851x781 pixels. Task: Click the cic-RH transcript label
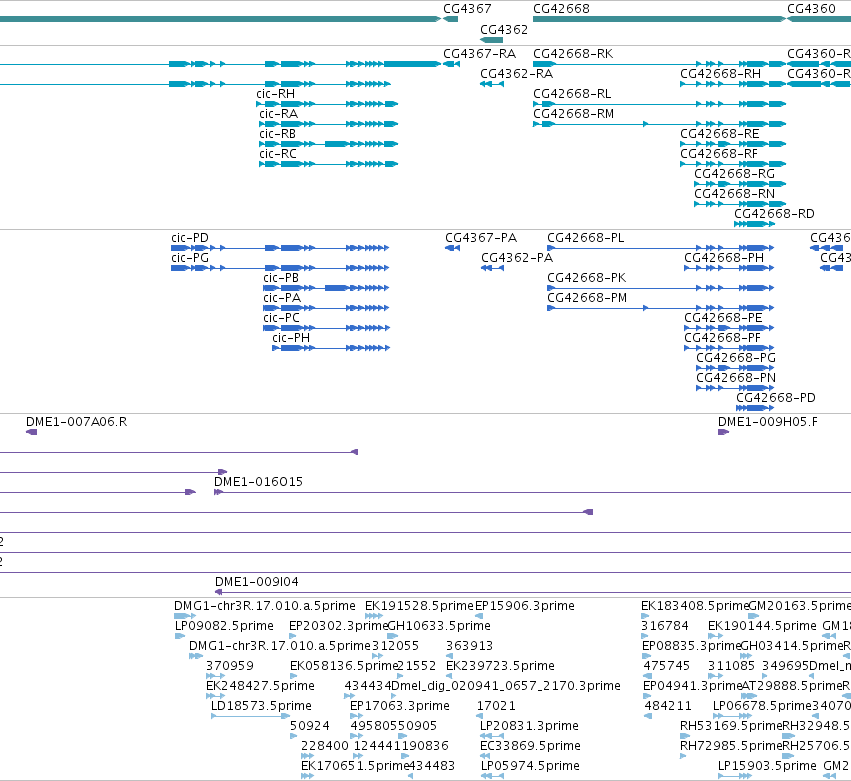click(x=276, y=94)
